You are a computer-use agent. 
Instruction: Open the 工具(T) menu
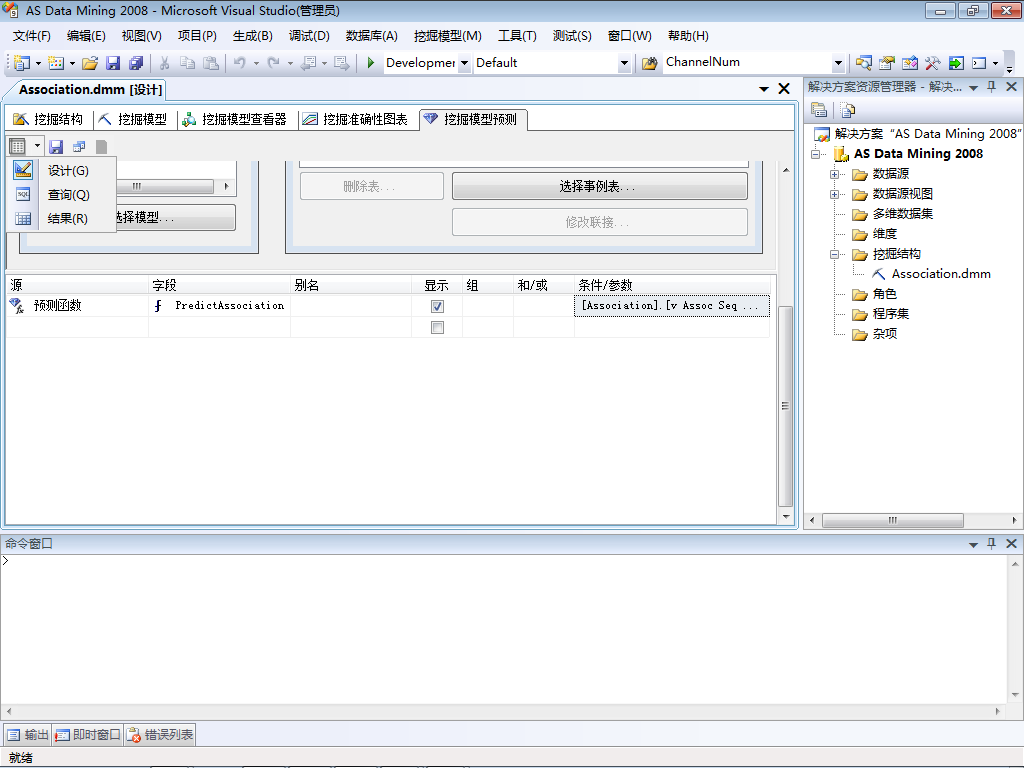[517, 35]
